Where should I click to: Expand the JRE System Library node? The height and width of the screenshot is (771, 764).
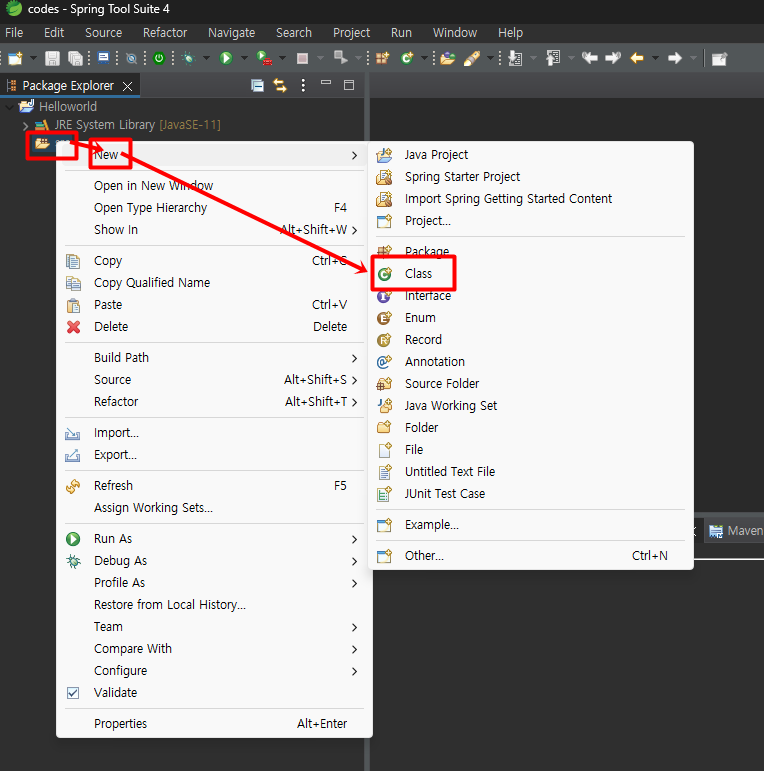click(x=25, y=125)
